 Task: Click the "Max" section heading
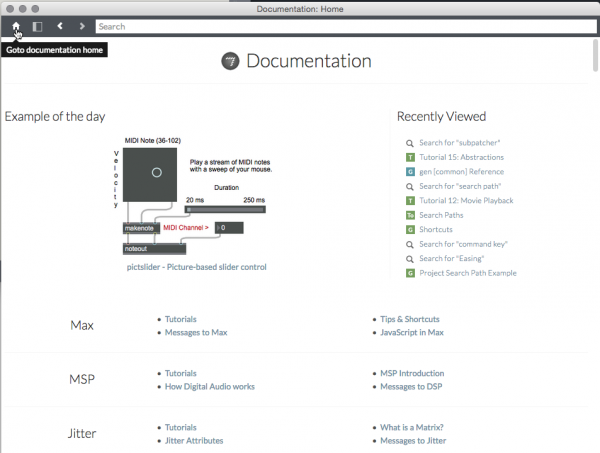point(82,326)
